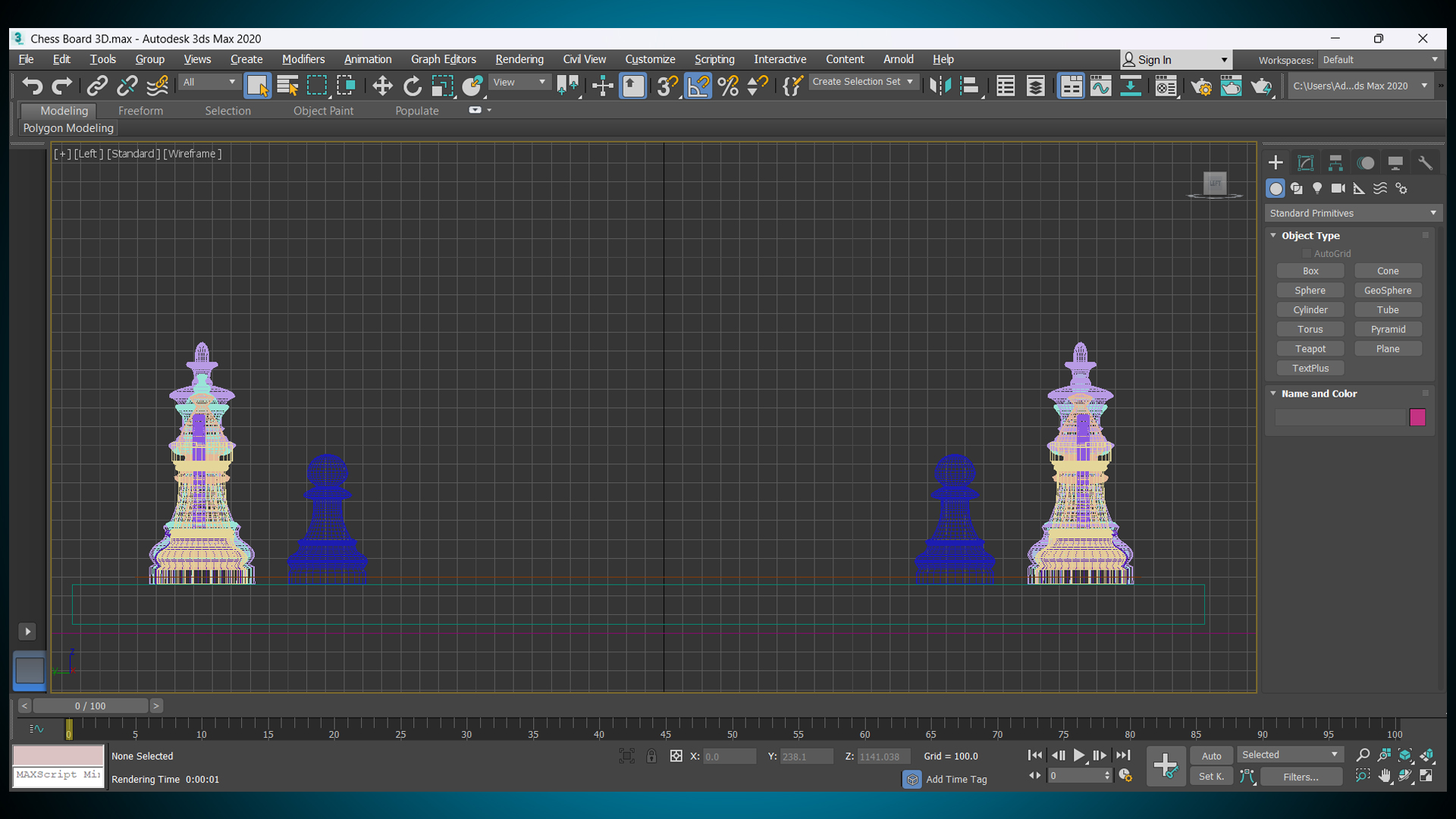Toggle the Ribbon display button

pos(1071,86)
